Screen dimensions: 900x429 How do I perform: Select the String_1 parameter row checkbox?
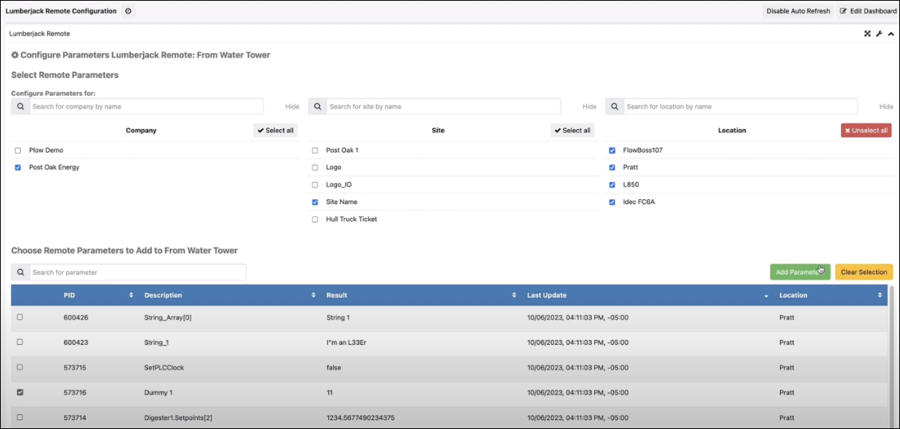coord(20,342)
